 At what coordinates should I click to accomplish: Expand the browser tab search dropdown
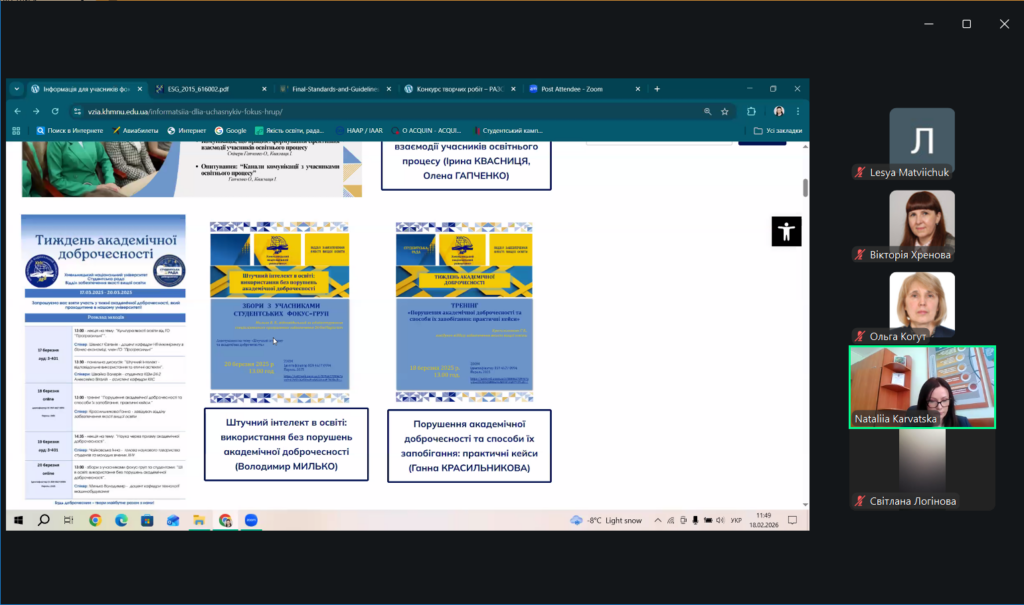point(17,88)
